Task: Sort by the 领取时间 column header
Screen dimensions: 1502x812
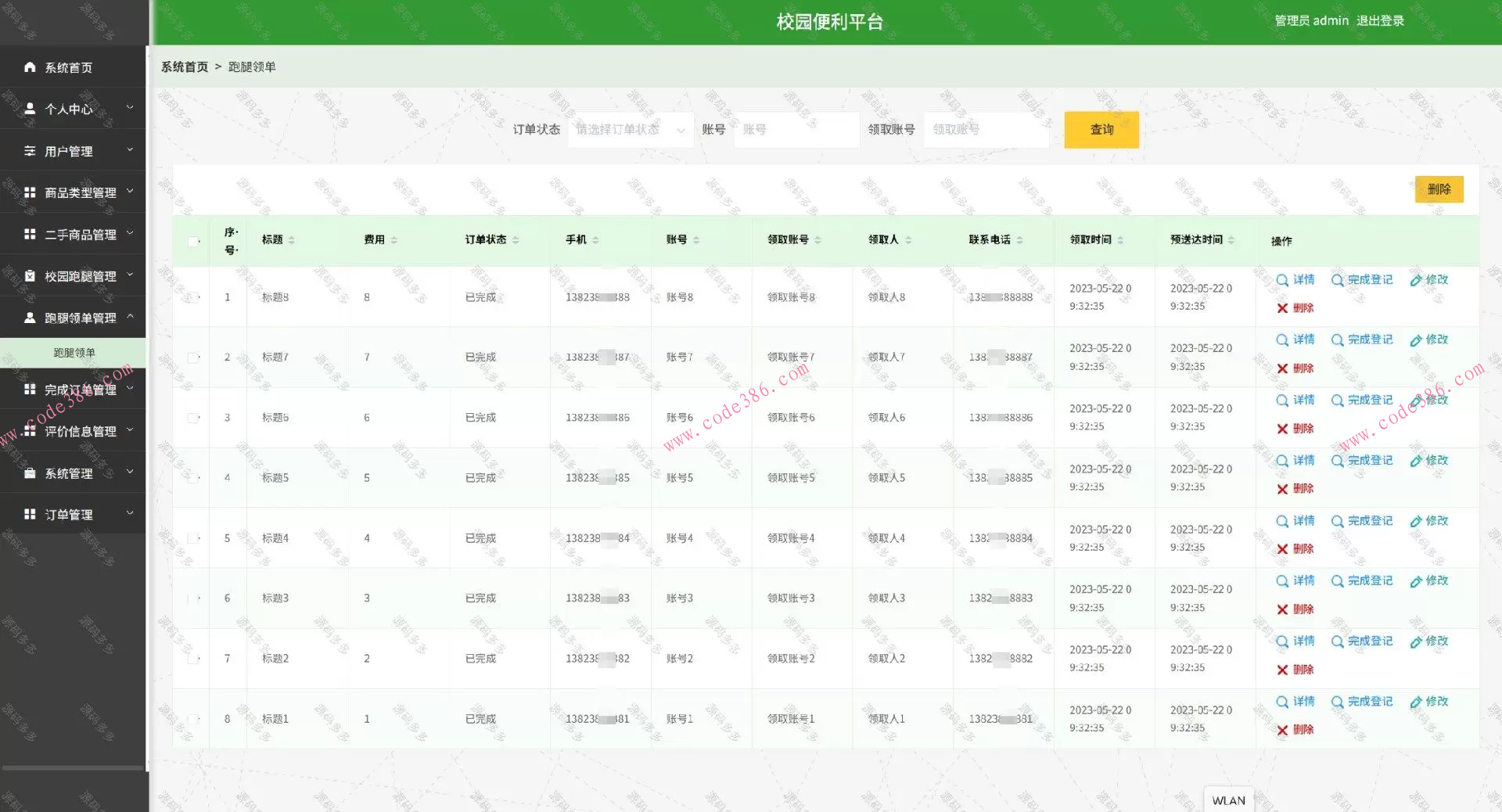Action: tap(1097, 240)
